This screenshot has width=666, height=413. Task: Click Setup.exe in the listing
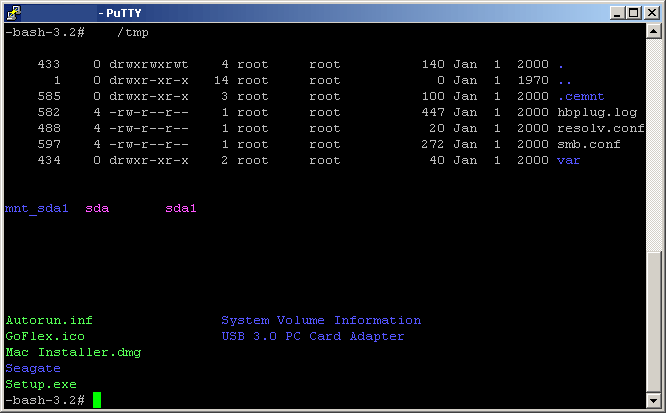click(x=41, y=385)
